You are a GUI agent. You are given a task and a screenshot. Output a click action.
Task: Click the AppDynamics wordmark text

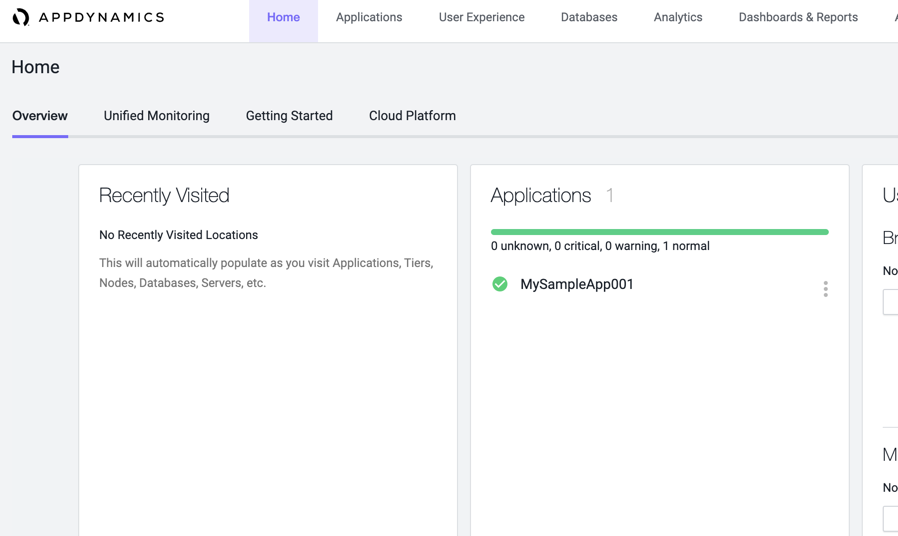coord(101,17)
